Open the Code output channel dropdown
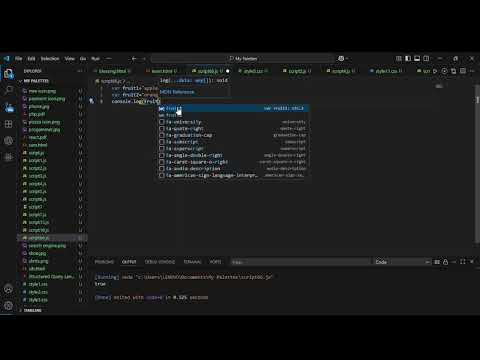The width and height of the screenshot is (480, 360). click(x=403, y=262)
